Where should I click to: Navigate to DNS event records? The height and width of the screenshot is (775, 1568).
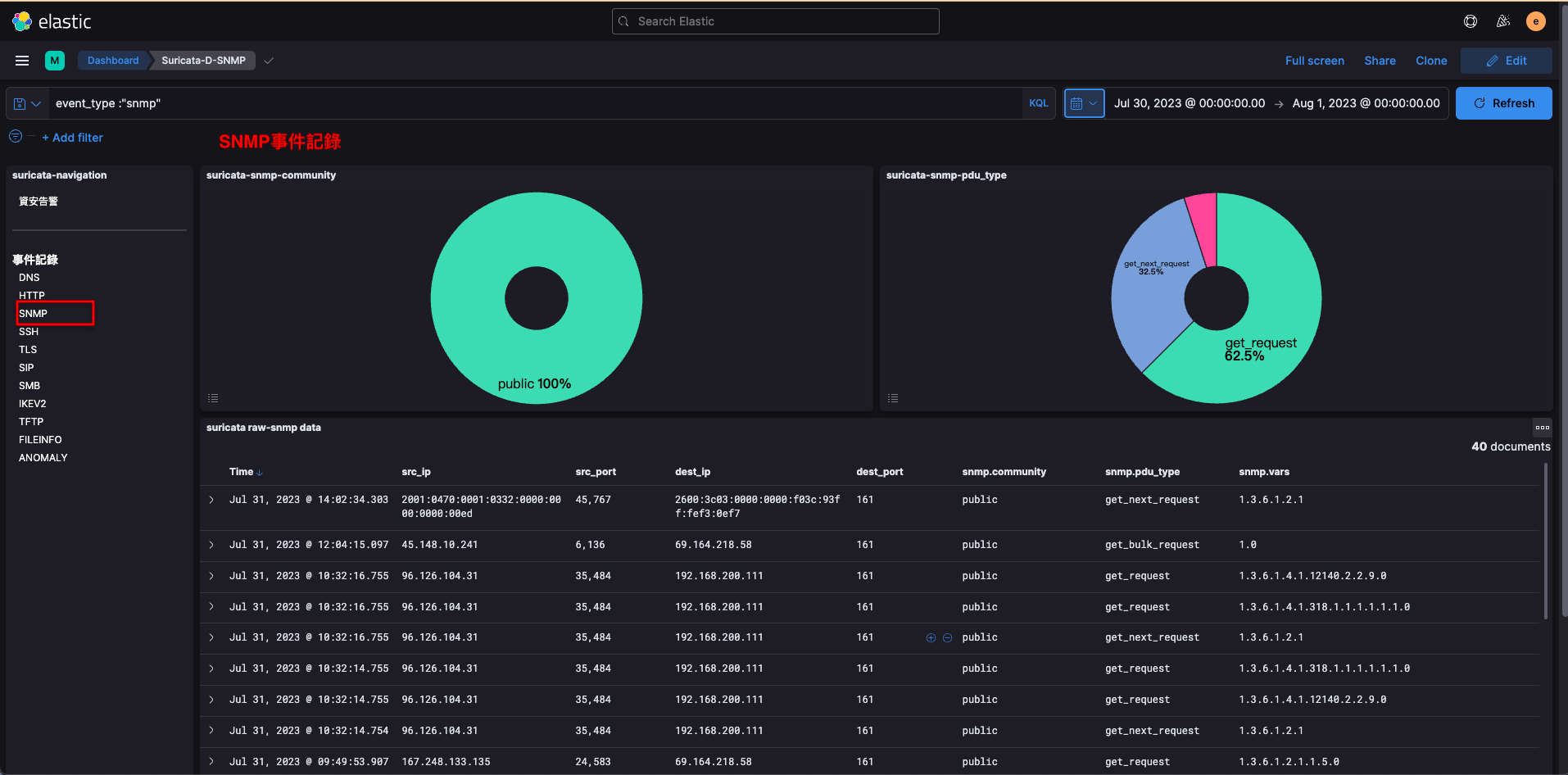[29, 278]
